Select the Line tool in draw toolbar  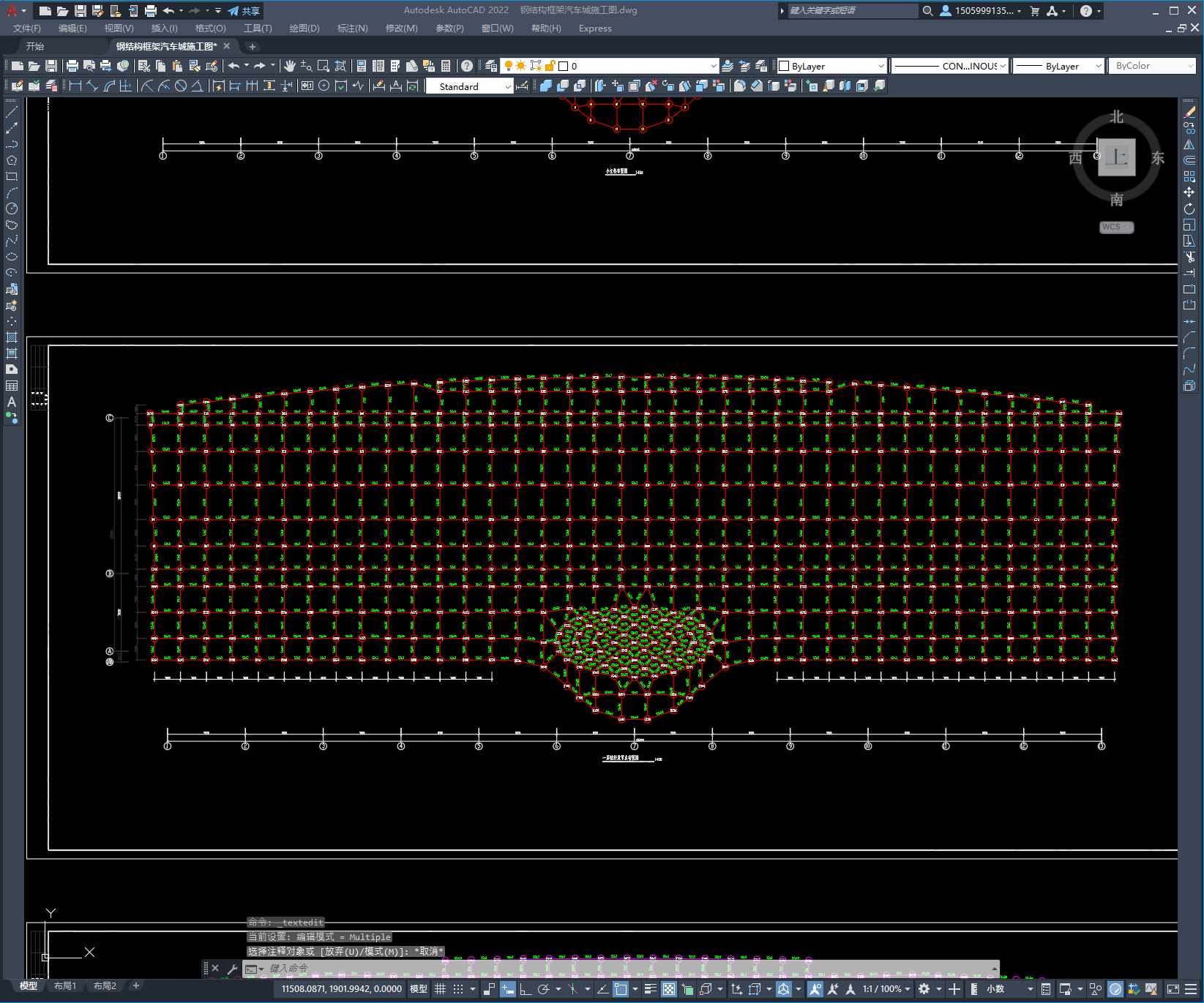pos(12,112)
